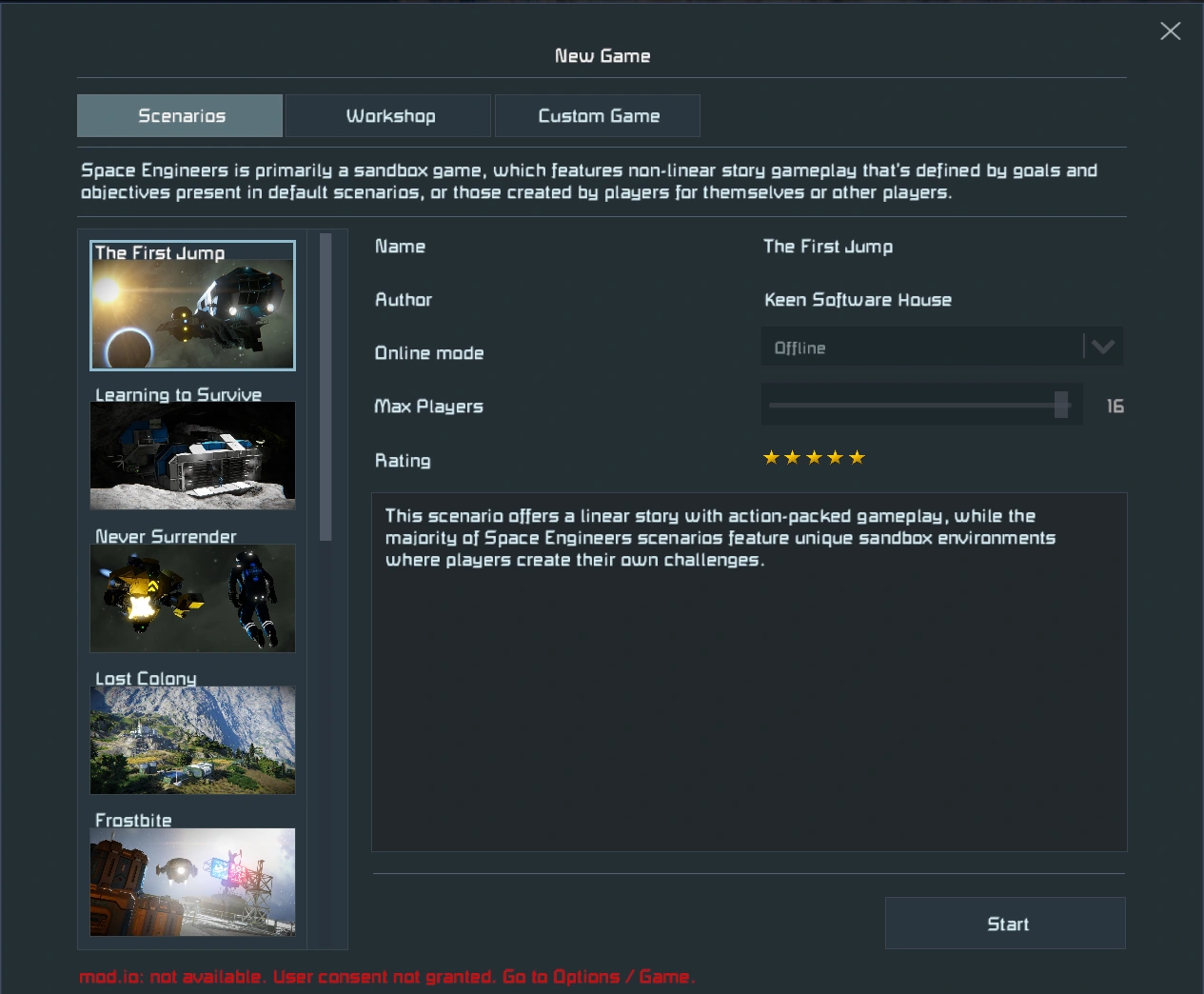Screen dimensions: 1204x994
Task: Expand the Online mode dropdown
Action: tap(942, 347)
